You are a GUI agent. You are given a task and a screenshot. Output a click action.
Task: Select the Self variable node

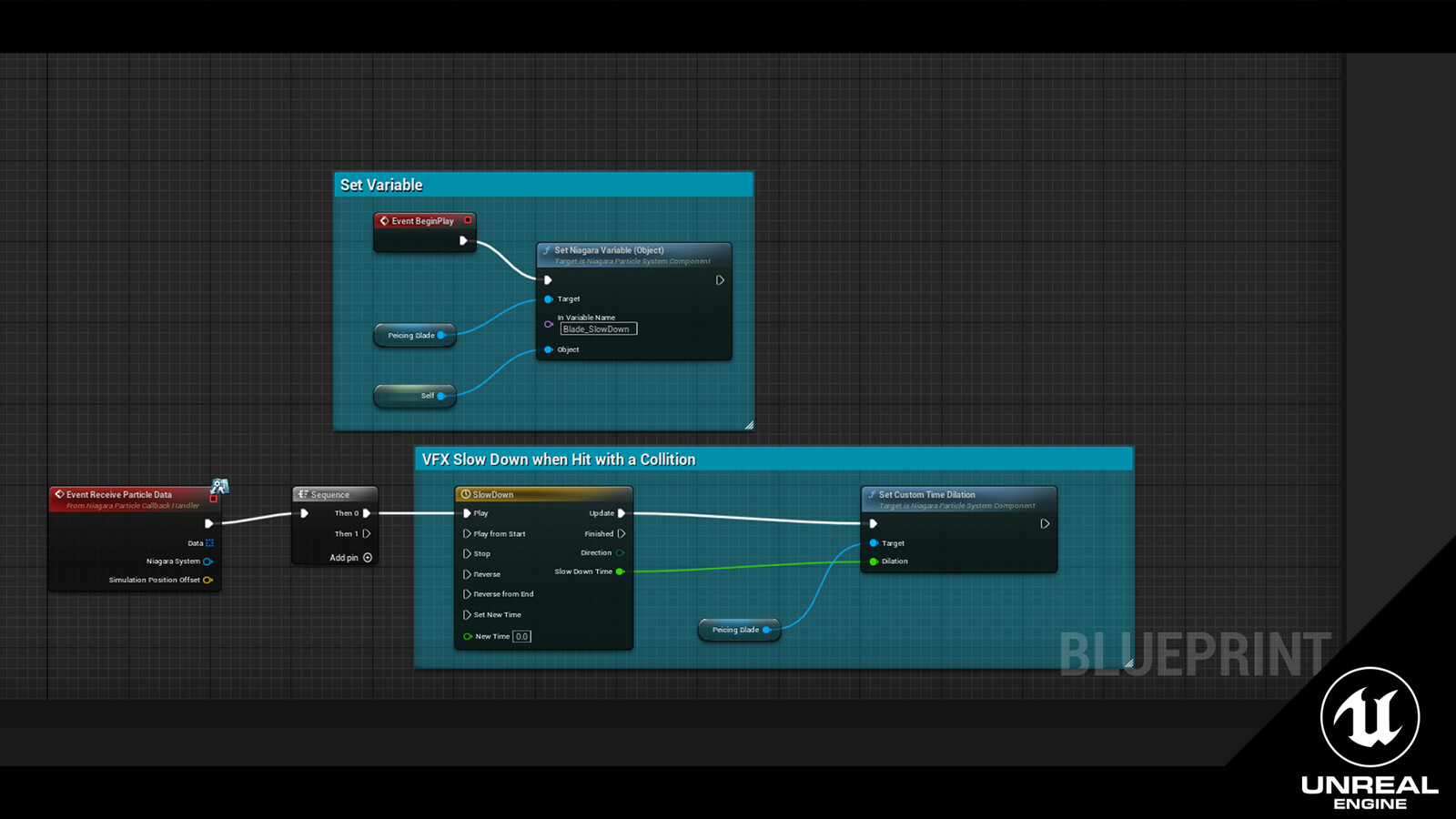pyautogui.click(x=415, y=395)
